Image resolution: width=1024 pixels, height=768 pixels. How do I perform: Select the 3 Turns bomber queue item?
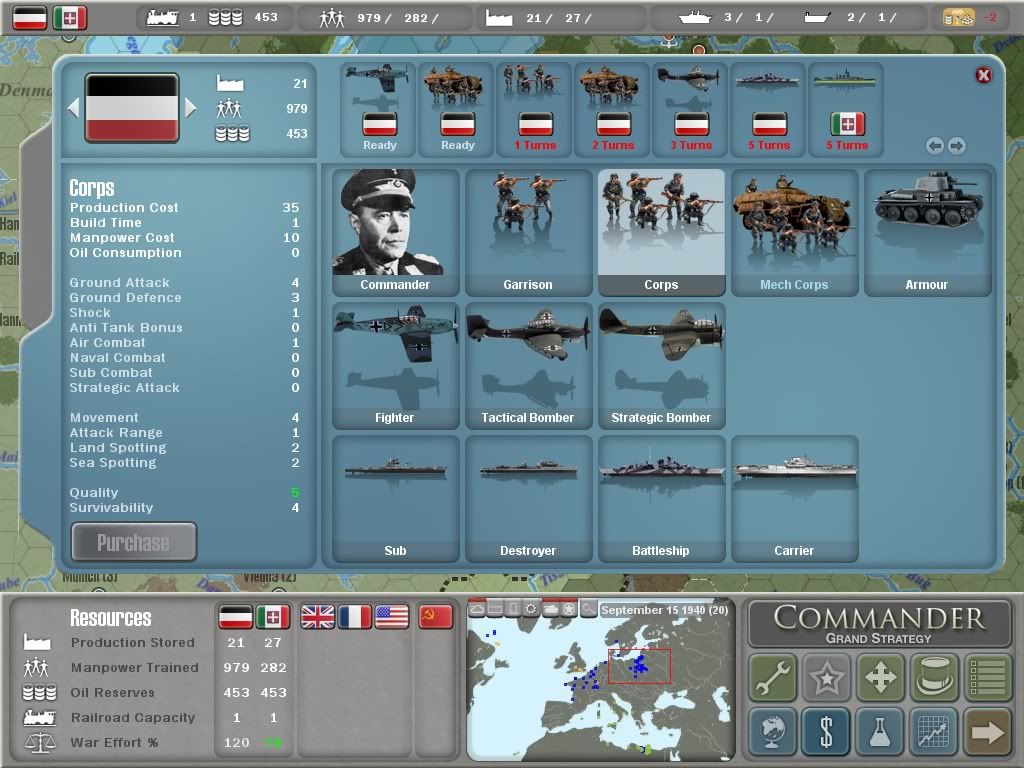[x=690, y=109]
